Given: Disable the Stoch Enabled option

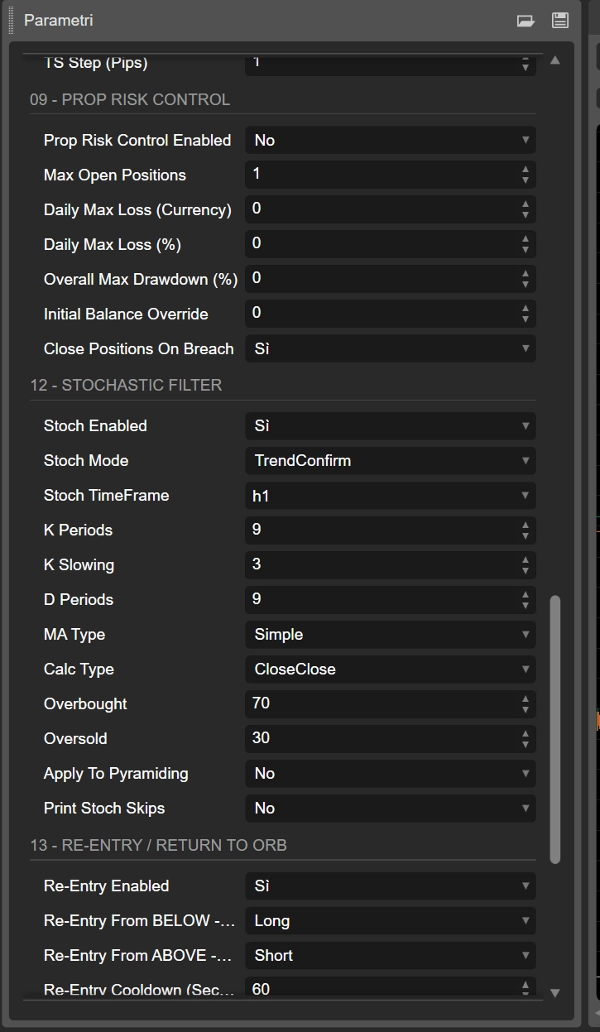Looking at the screenshot, I should 390,425.
